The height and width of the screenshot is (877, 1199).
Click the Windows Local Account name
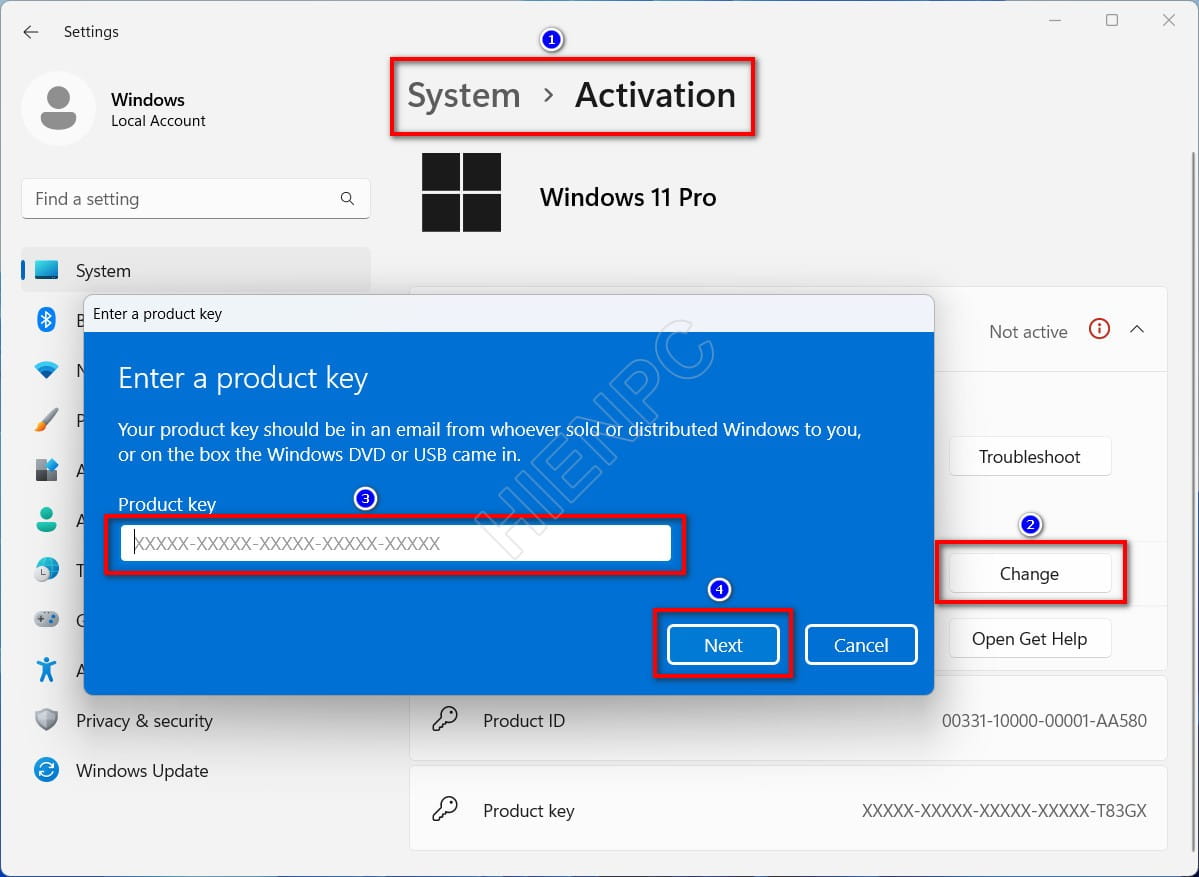click(158, 109)
